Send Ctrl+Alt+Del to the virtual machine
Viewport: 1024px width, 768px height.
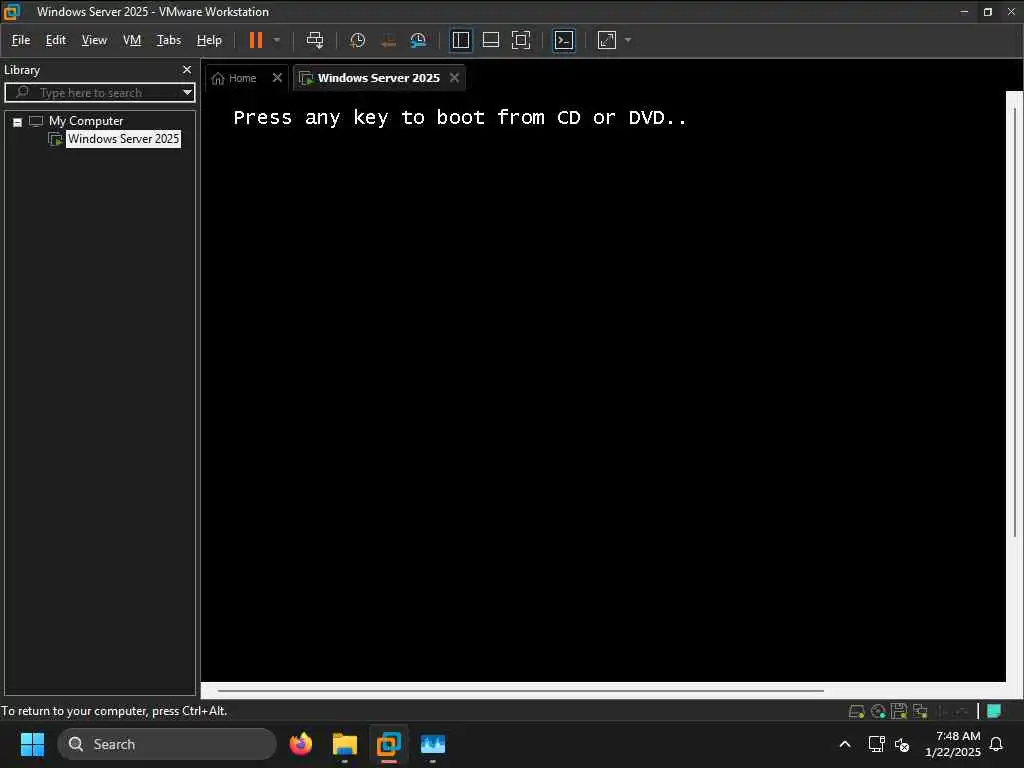pos(315,40)
